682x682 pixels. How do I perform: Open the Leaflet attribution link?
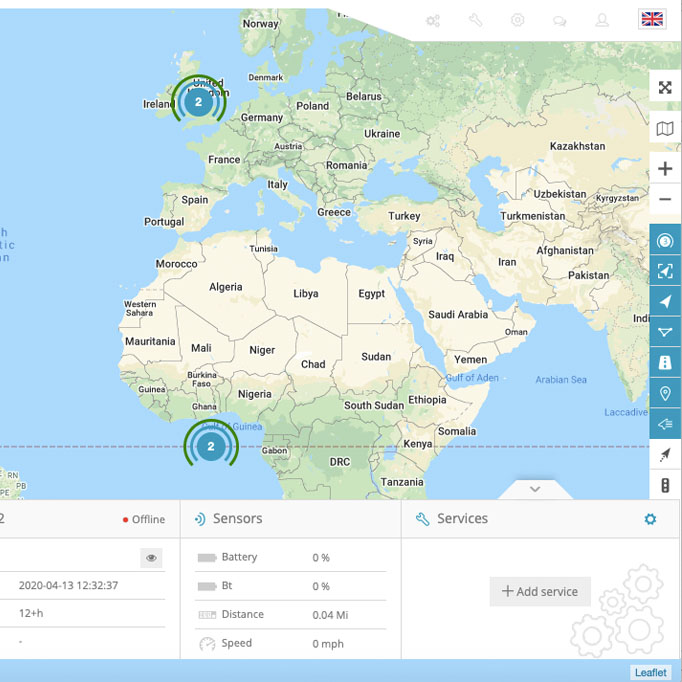(x=650, y=672)
